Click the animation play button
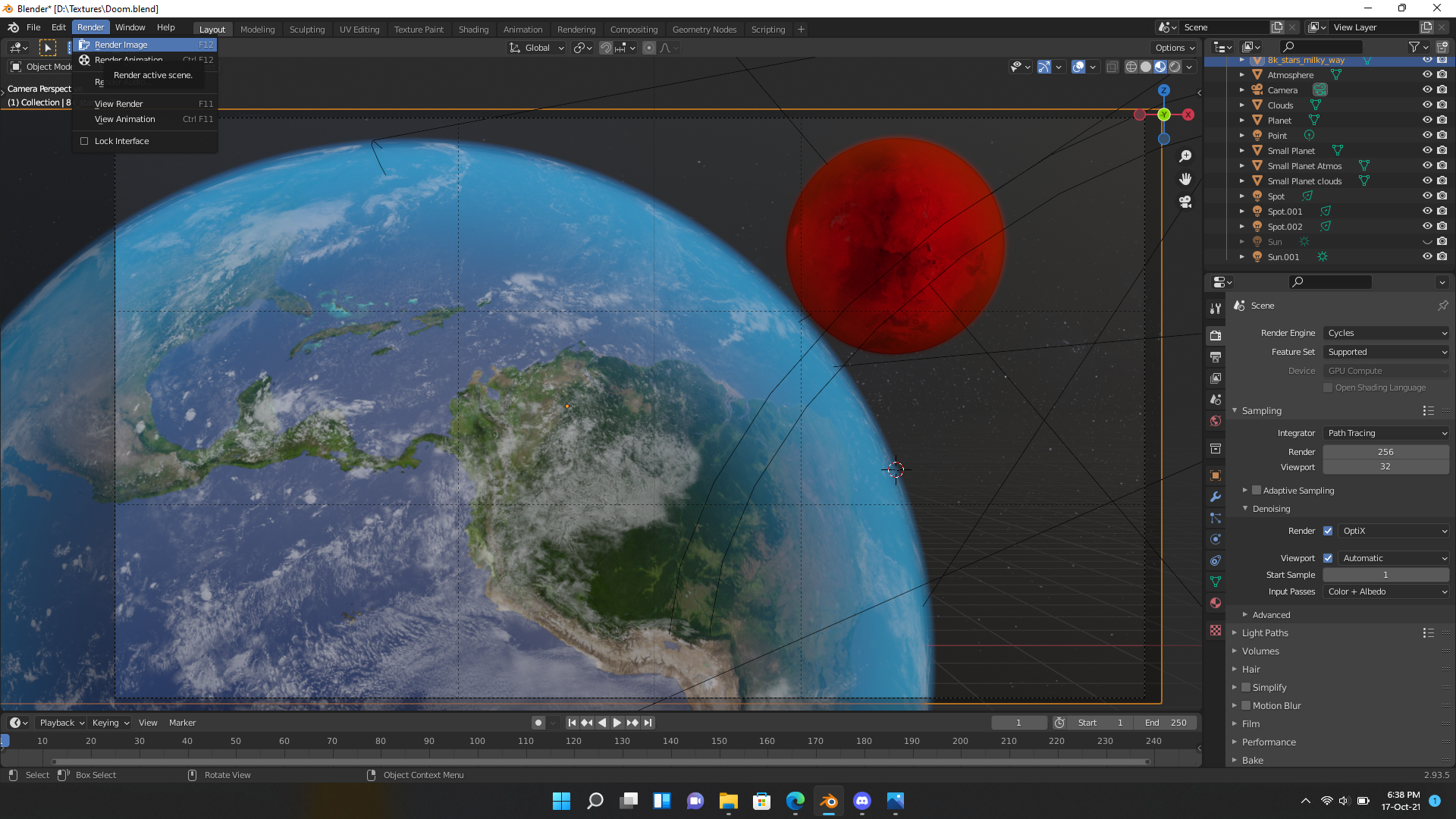 click(x=617, y=723)
